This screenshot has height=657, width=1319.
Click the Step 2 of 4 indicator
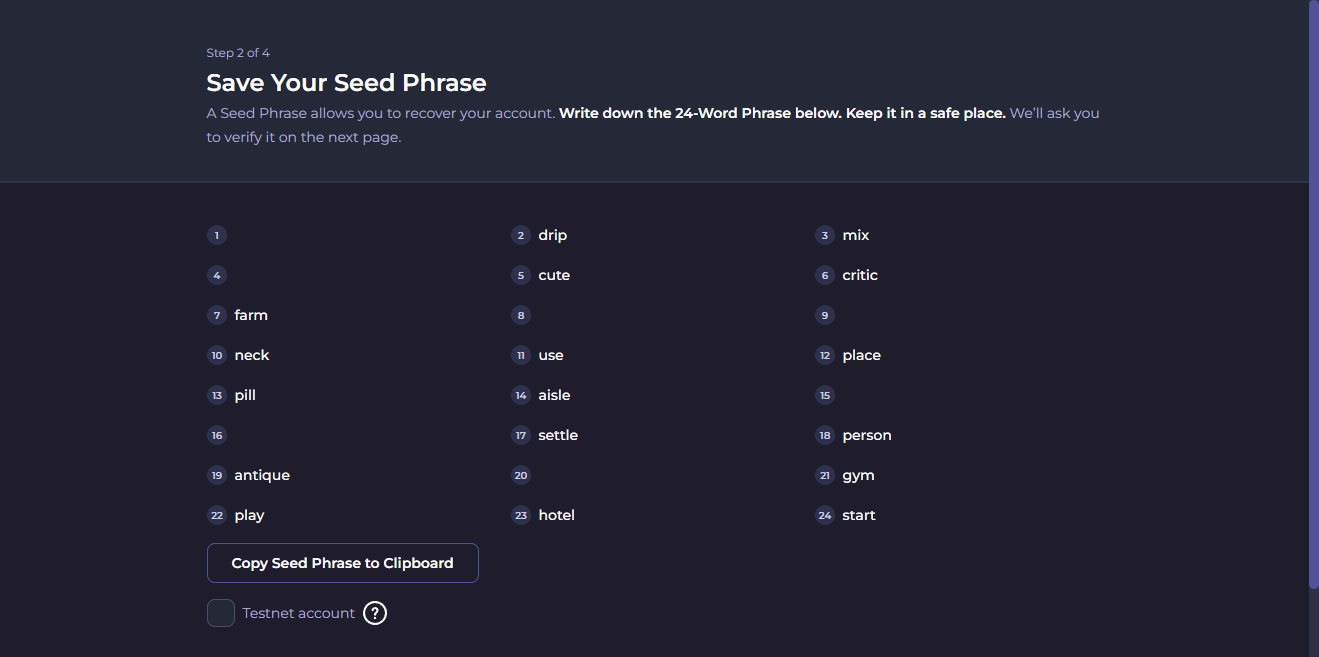[238, 53]
